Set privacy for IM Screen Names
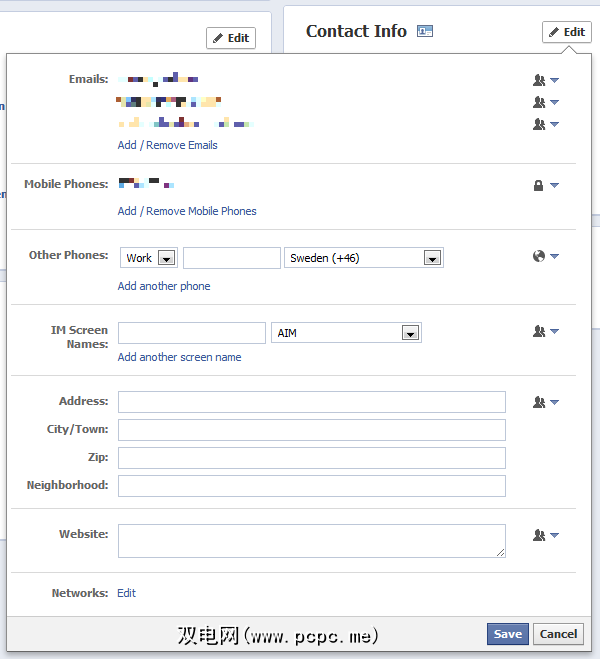The width and height of the screenshot is (600, 659). coord(545,331)
